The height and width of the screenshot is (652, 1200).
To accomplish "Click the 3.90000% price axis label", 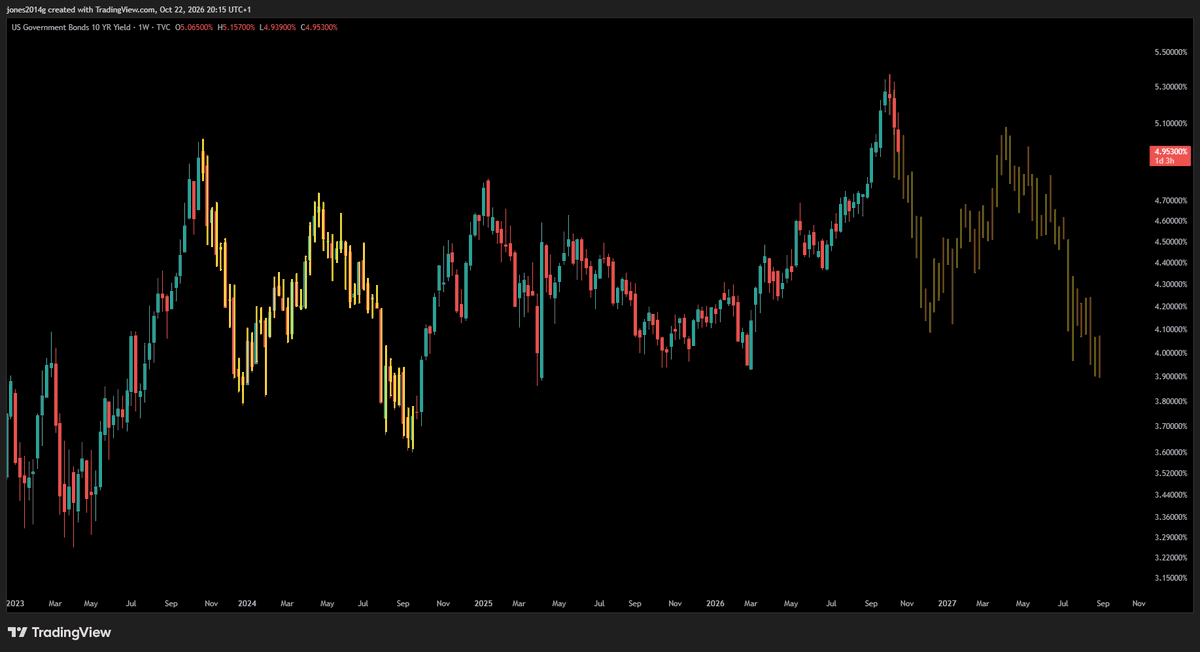I will (1171, 377).
